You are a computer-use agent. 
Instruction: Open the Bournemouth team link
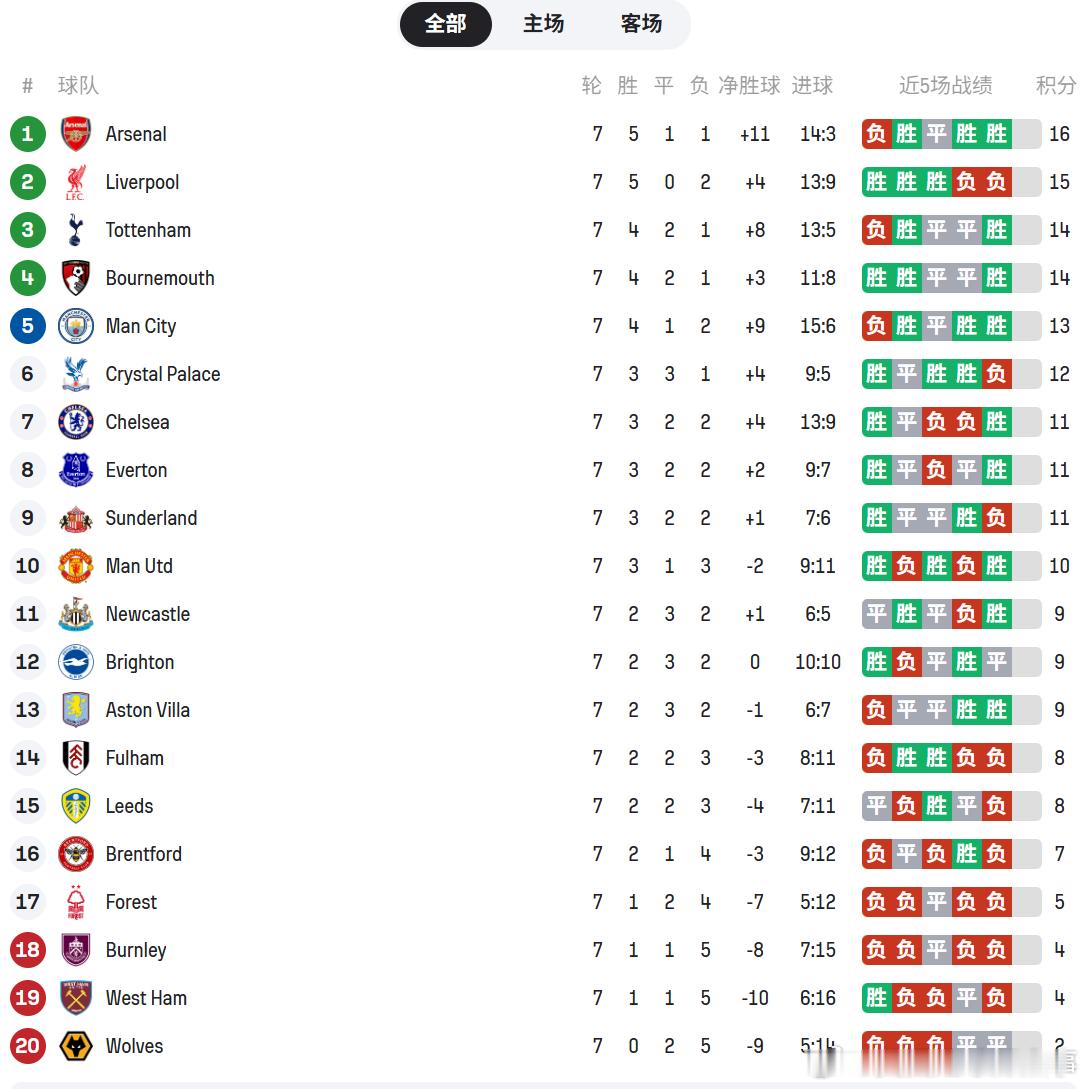click(160, 278)
